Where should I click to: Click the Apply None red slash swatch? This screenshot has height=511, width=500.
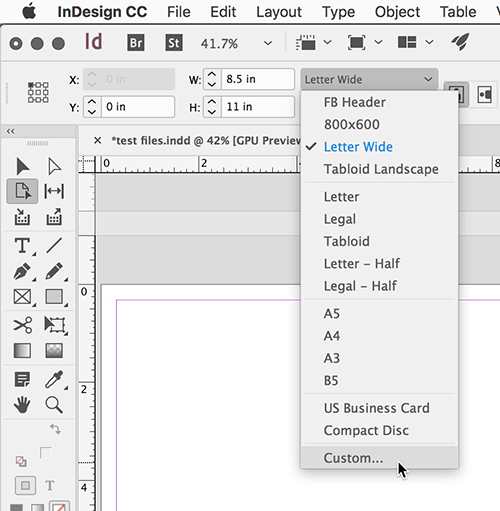[x=59, y=506]
